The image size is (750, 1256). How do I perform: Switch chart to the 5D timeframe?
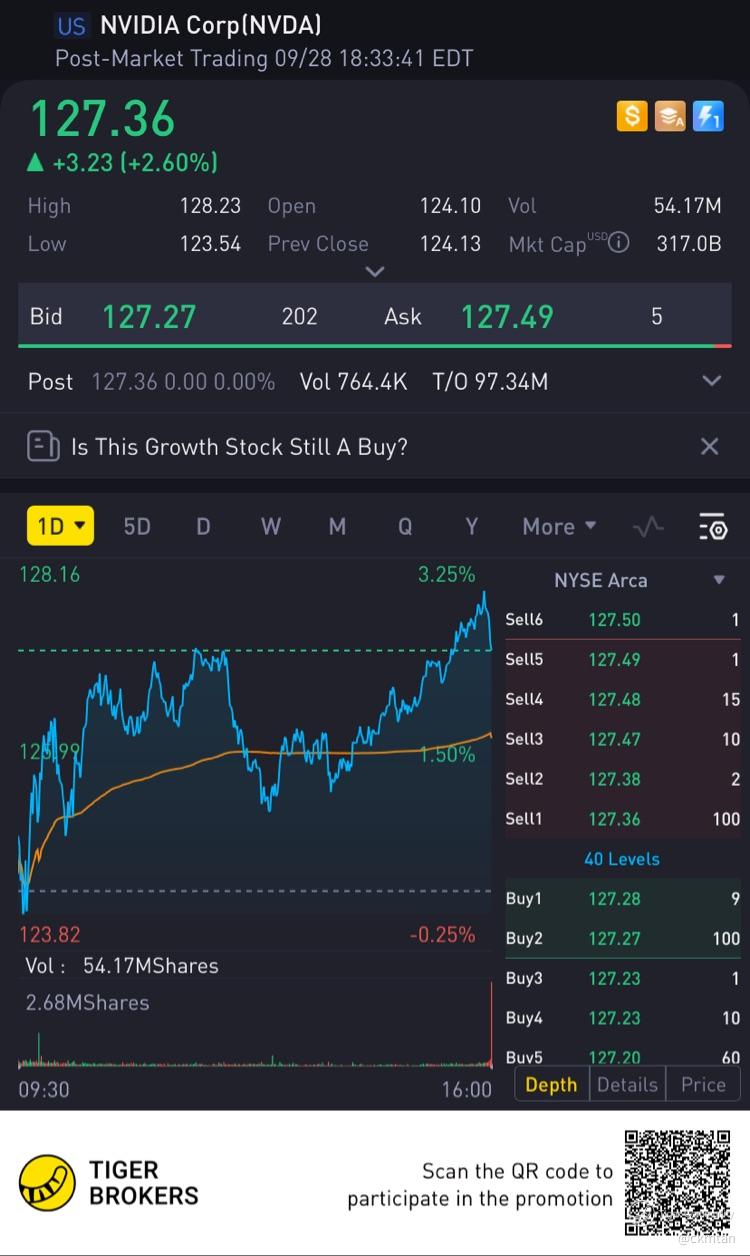pos(137,526)
